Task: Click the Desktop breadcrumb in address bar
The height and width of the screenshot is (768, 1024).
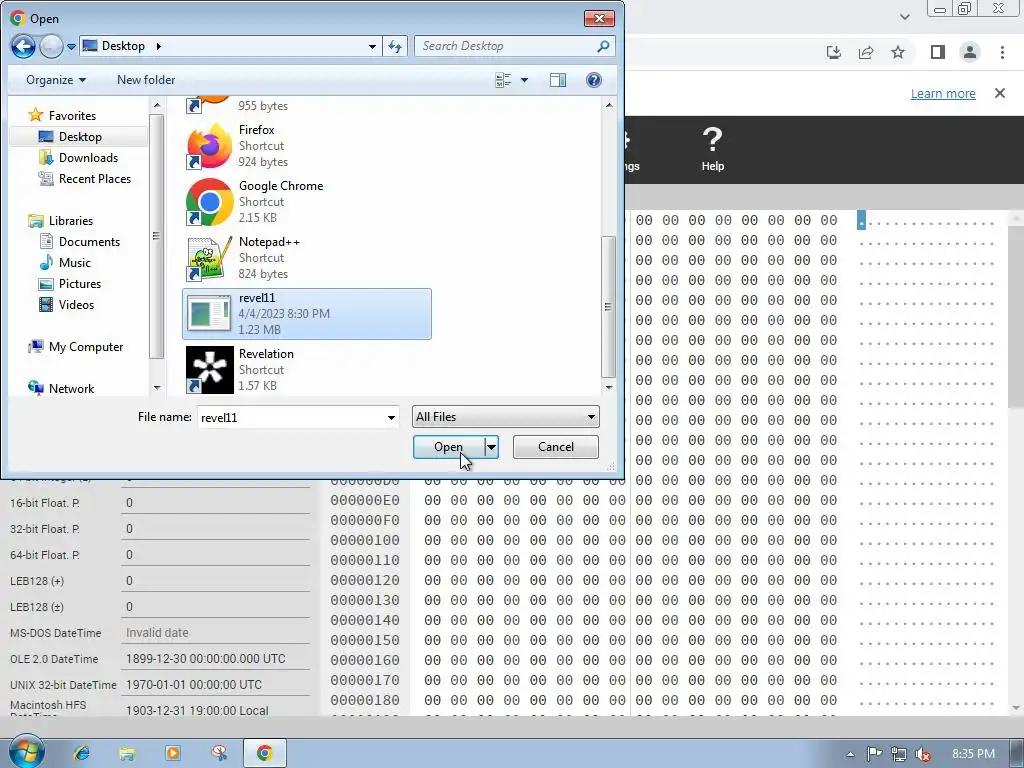Action: (x=123, y=46)
